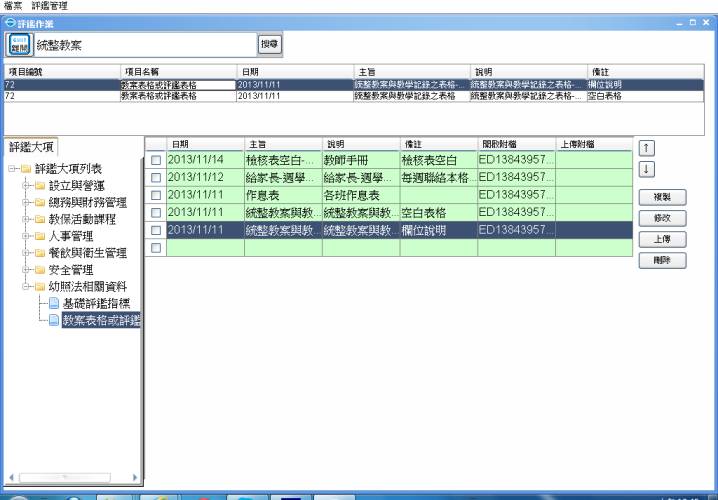This screenshot has height=500, width=718.
Task: Expand the 總務與財務管理 tree node
Action: coord(26,203)
